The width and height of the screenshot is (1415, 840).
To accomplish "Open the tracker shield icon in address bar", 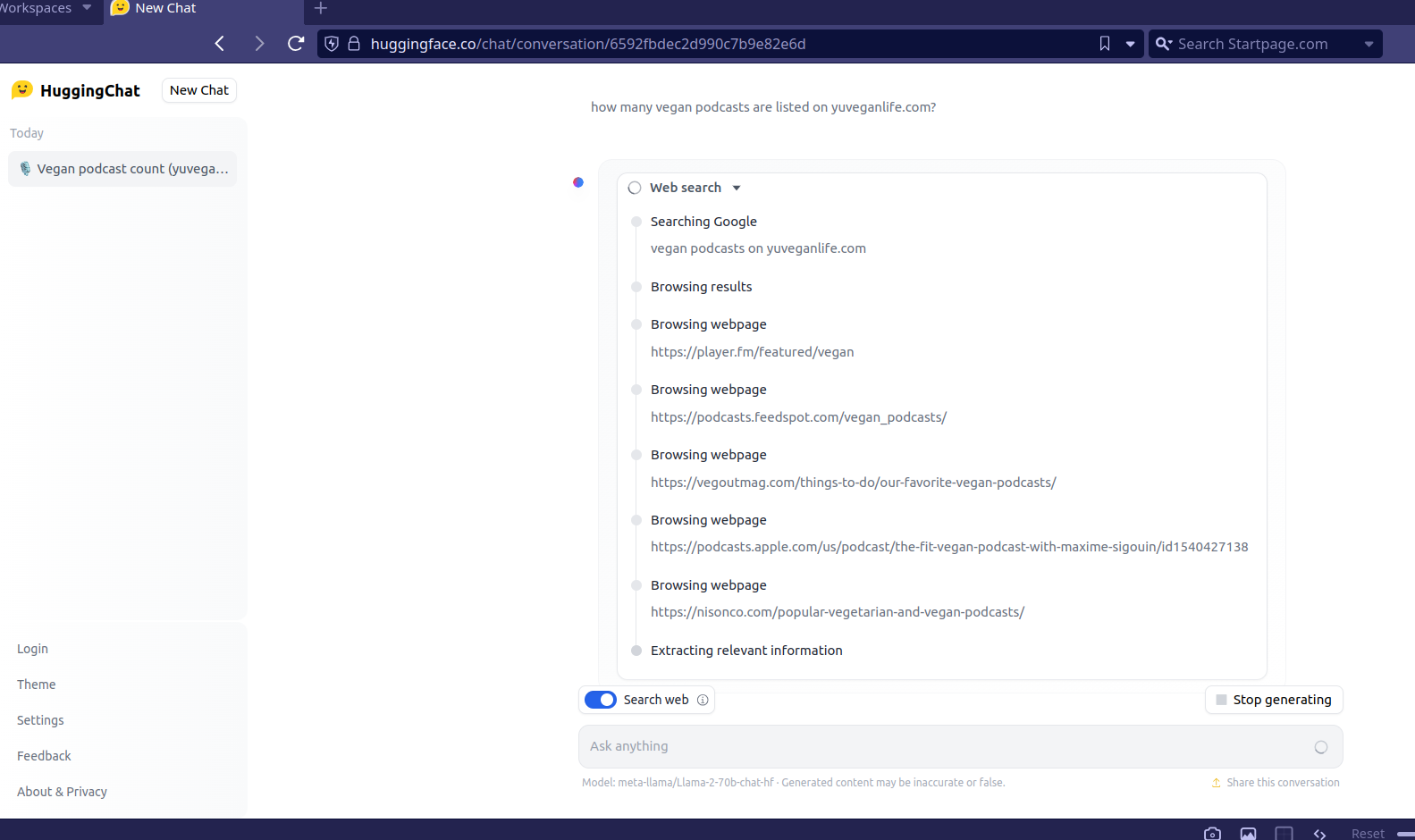I will point(332,44).
